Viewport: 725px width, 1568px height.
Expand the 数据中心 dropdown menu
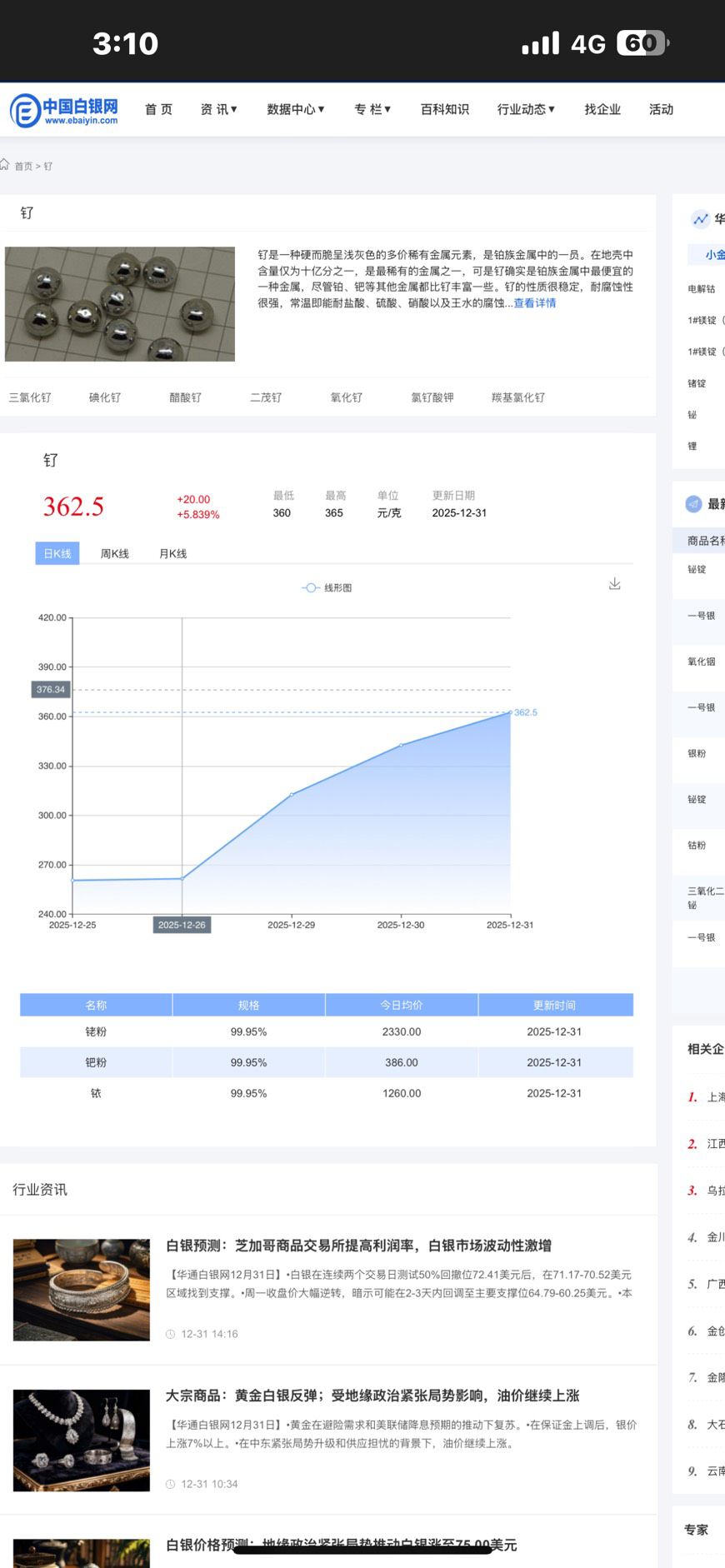pos(296,109)
